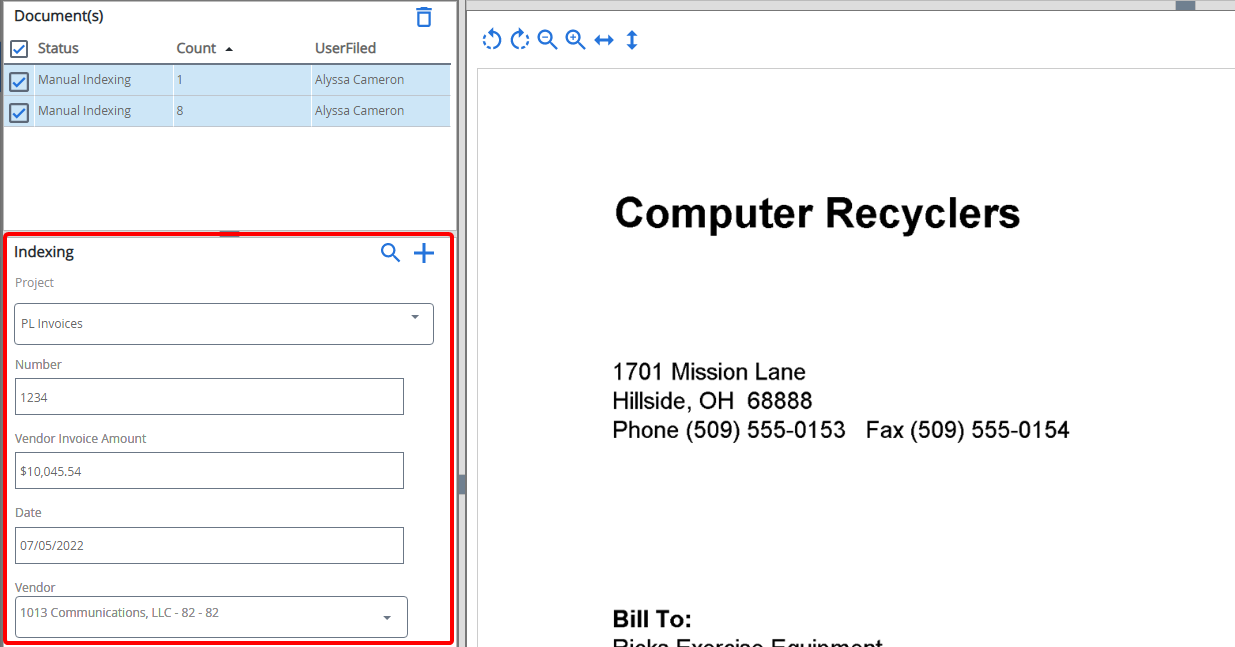
Task: Fit document to height
Action: tap(632, 40)
